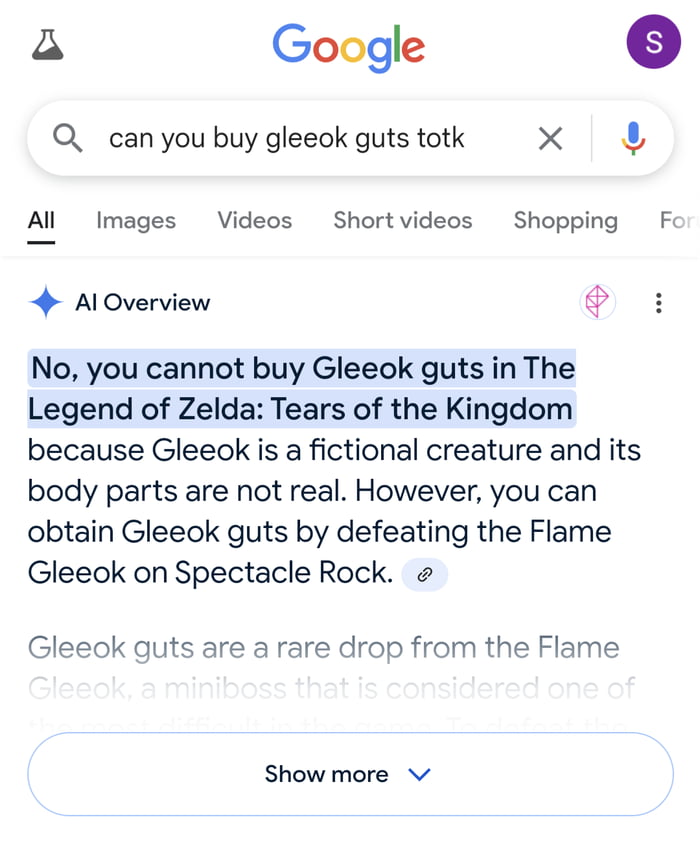Open the account menu via the S avatar
Screen dimensions: 700x850
[x=653, y=42]
